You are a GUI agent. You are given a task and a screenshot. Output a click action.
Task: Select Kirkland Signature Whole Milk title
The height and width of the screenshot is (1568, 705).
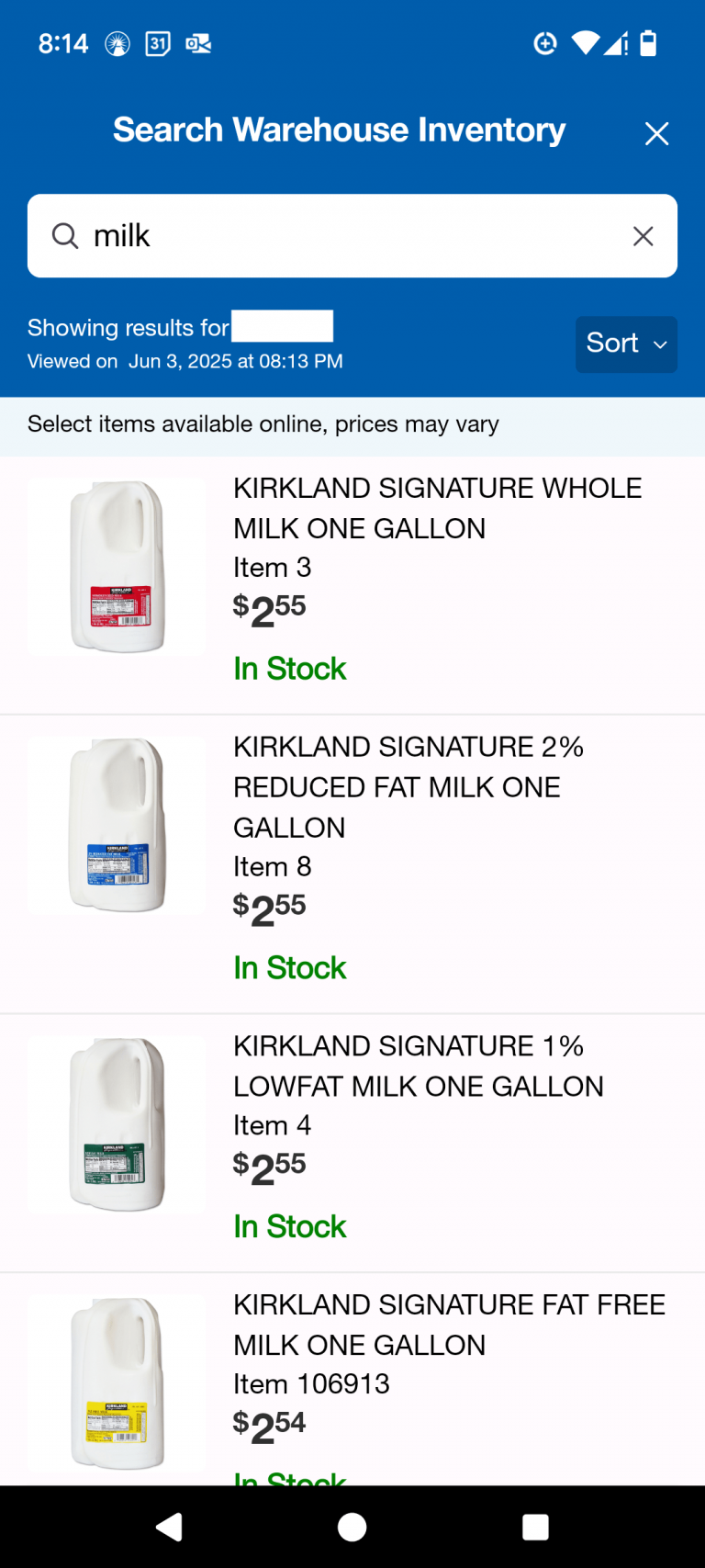pos(437,508)
